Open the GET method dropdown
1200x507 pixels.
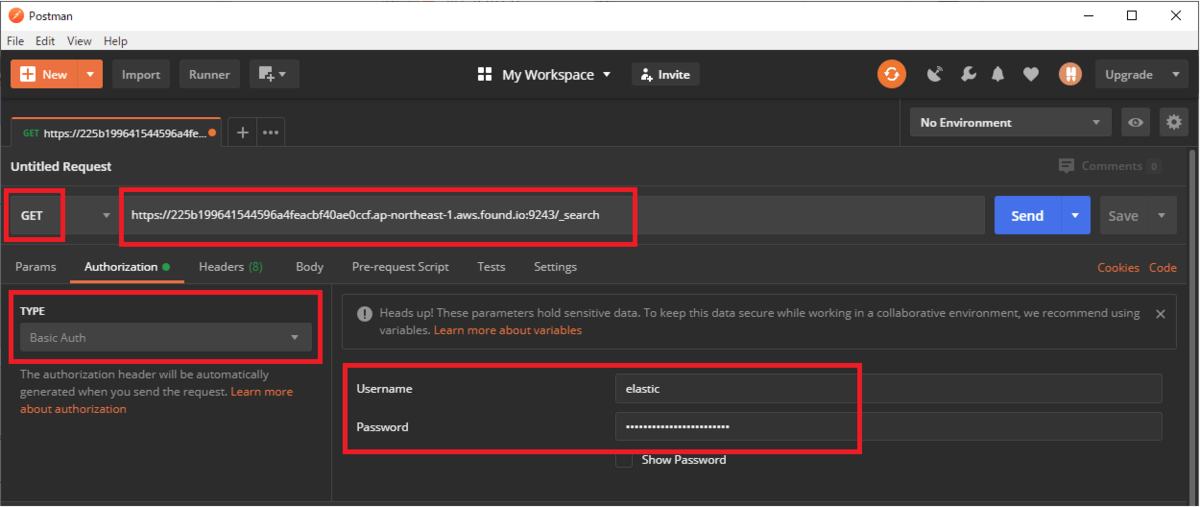click(x=62, y=215)
